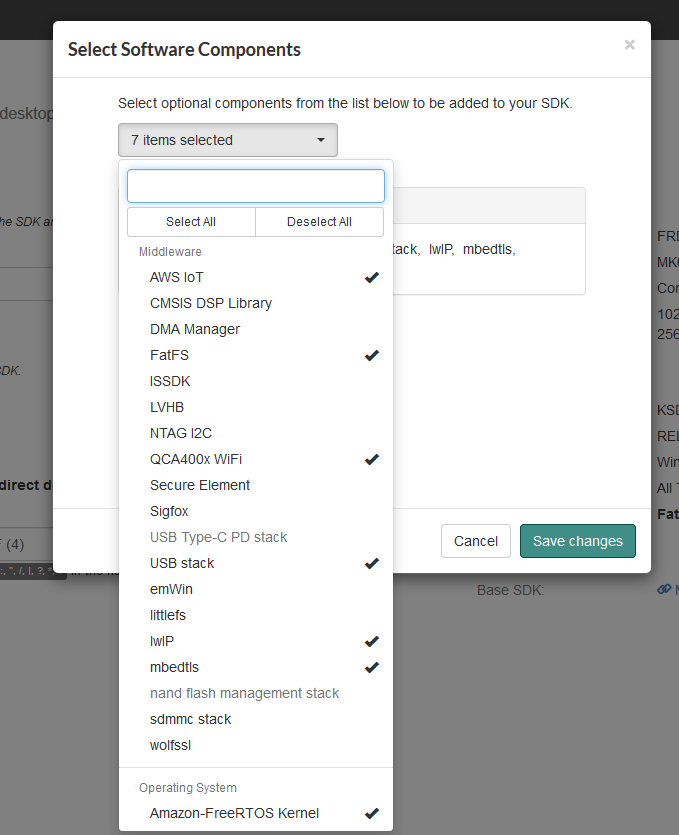Check the wolfssl component
This screenshot has height=835, width=679.
(x=170, y=745)
